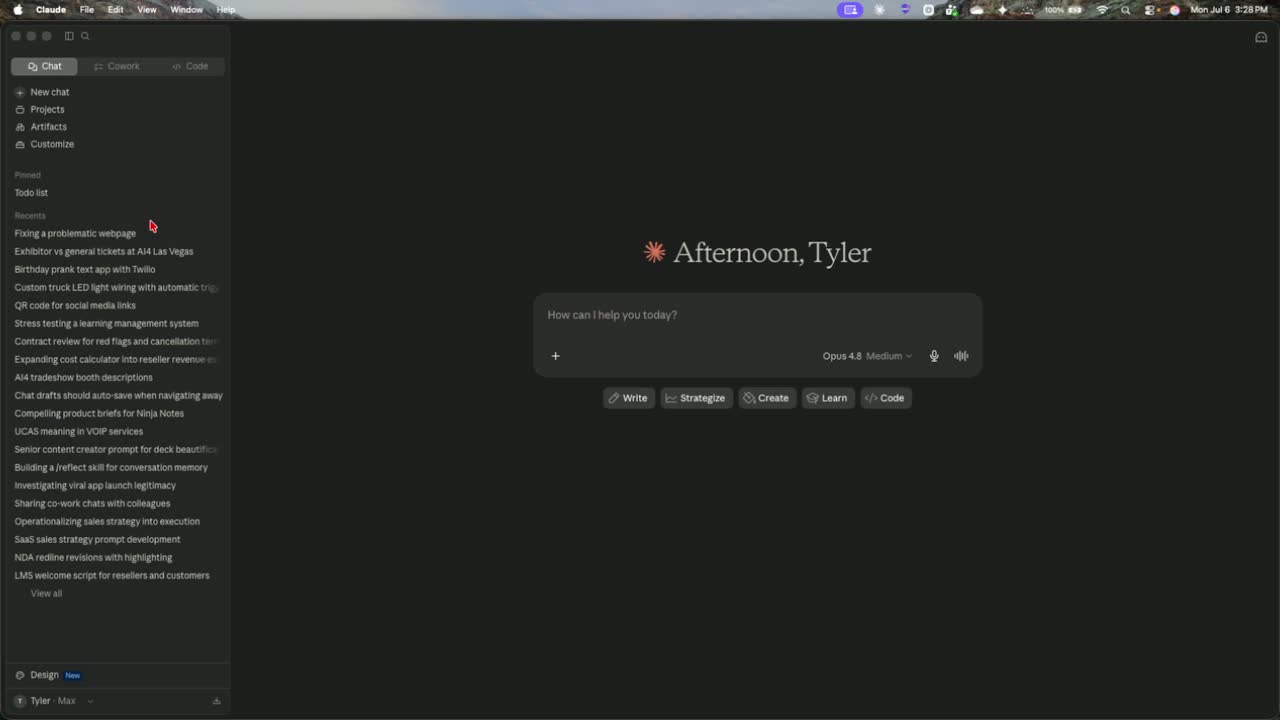Click the Apple logo in the menu bar

pos(17,10)
